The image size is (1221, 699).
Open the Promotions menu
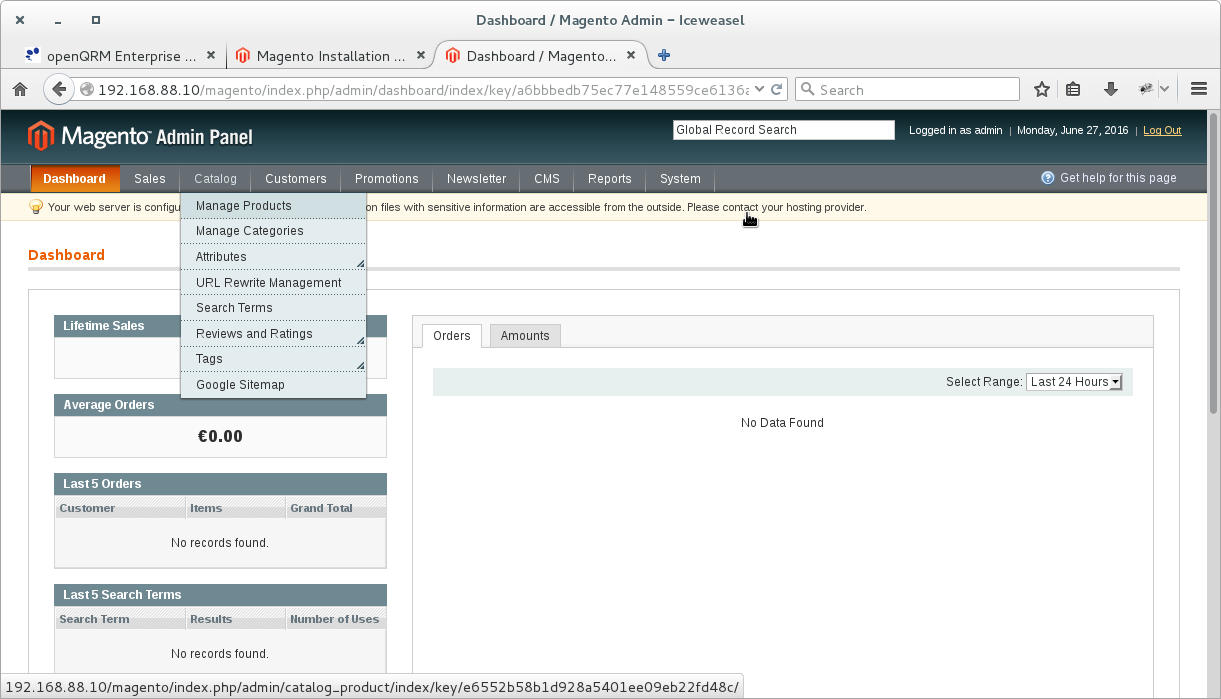click(387, 178)
